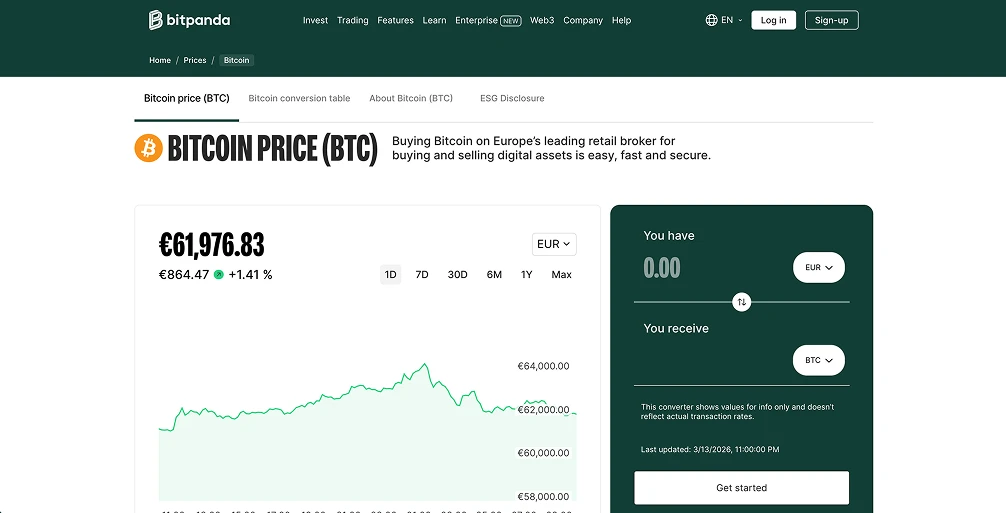The image size is (1006, 513).
Task: Select the 1D chart range
Action: 390,274
